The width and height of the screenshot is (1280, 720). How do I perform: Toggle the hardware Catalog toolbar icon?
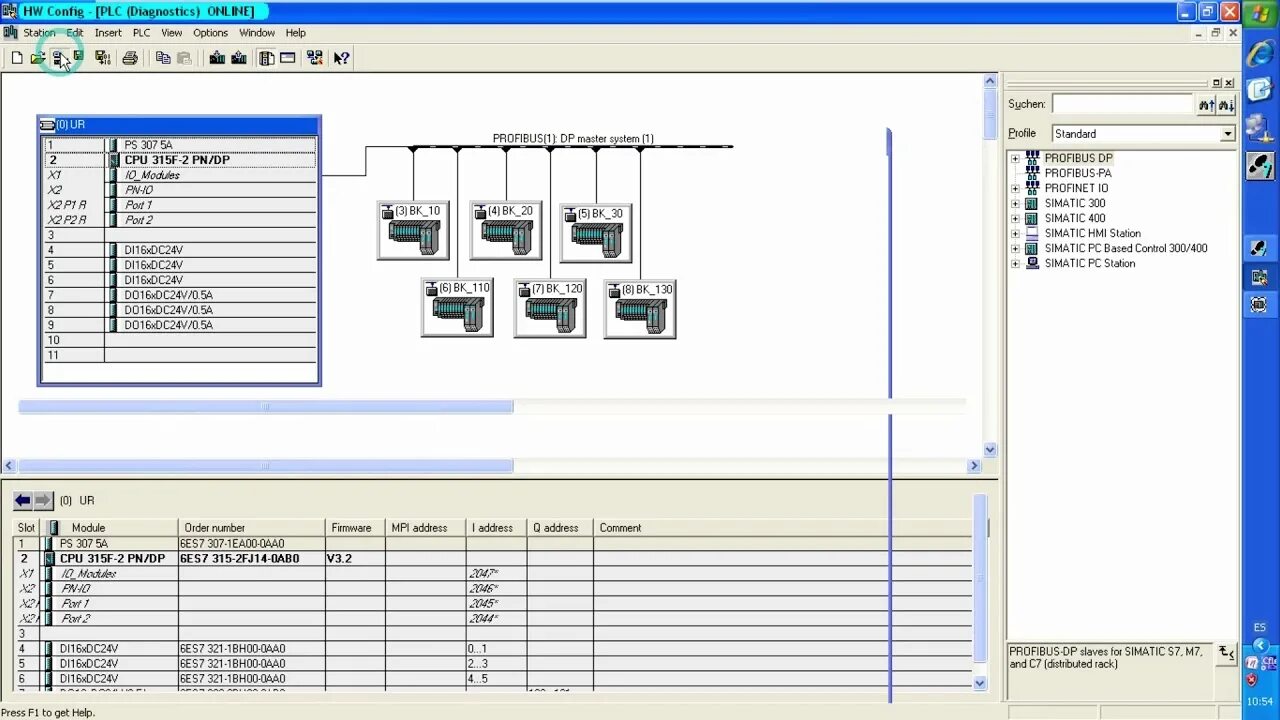point(267,58)
